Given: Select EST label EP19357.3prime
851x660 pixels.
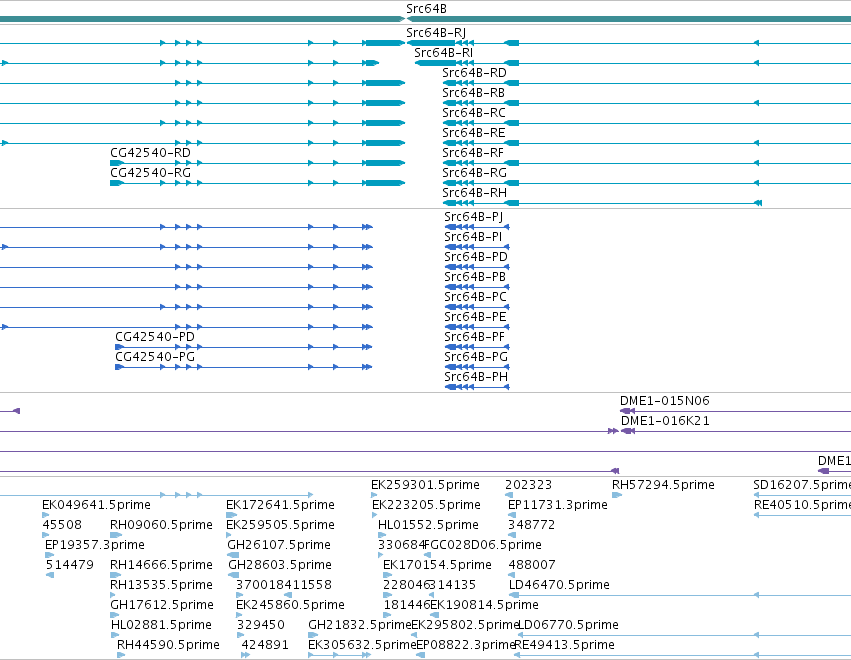Looking at the screenshot, I should 95,545.
